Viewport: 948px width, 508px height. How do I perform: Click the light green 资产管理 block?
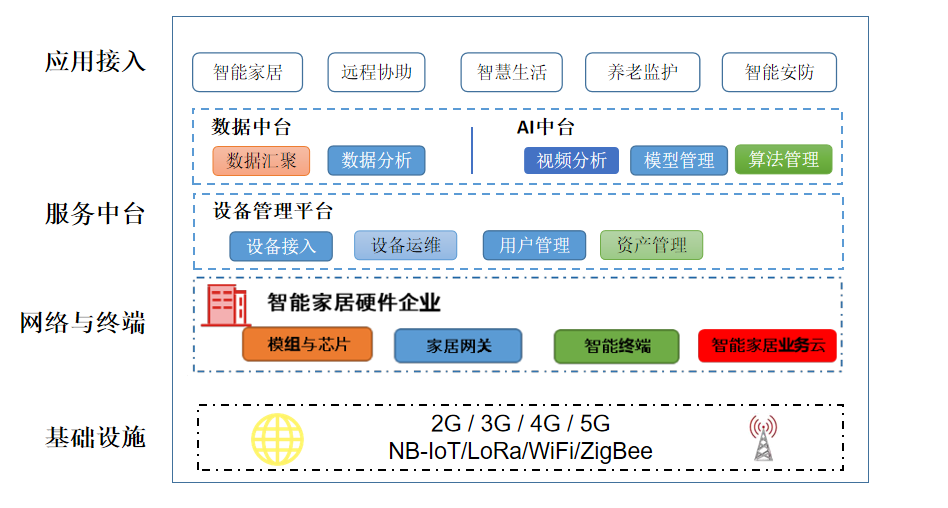click(651, 245)
